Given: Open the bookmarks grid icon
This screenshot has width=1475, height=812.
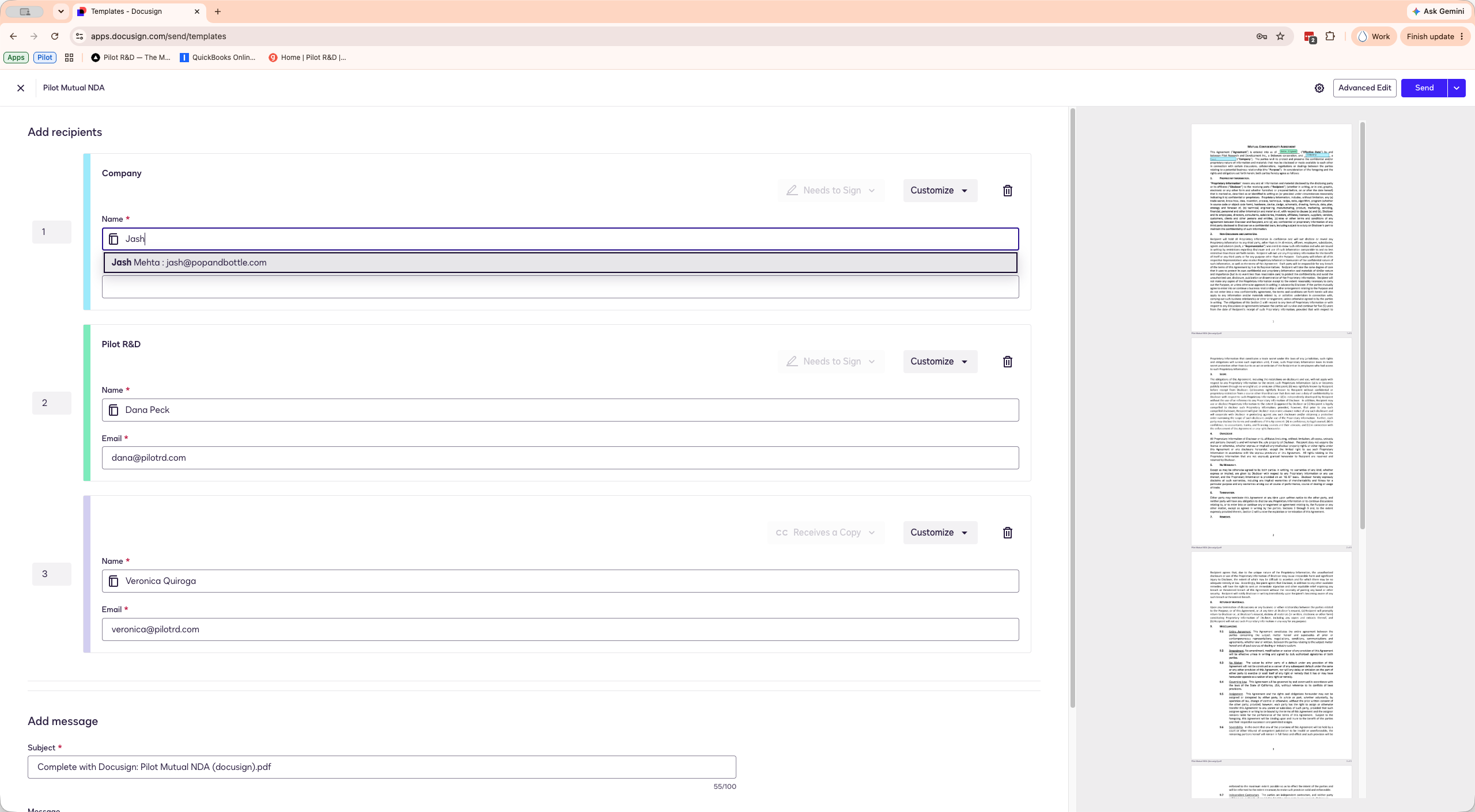Looking at the screenshot, I should coord(69,58).
